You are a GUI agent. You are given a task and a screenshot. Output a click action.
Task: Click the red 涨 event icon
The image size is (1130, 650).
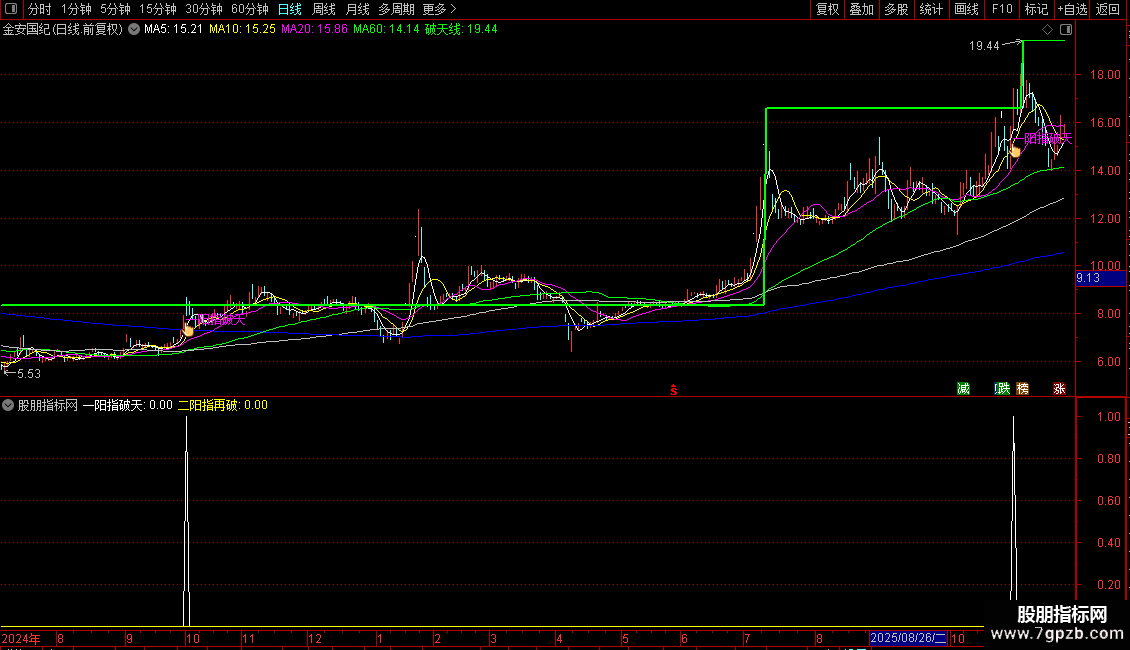point(1058,389)
